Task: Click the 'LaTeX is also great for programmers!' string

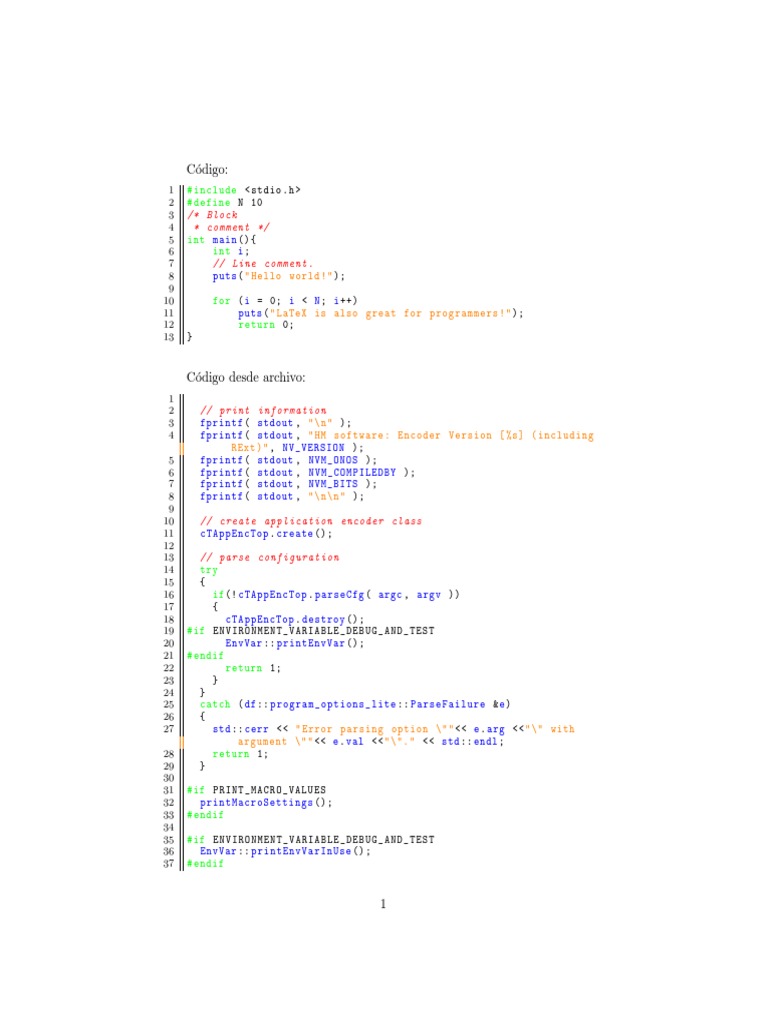Action: [x=391, y=313]
